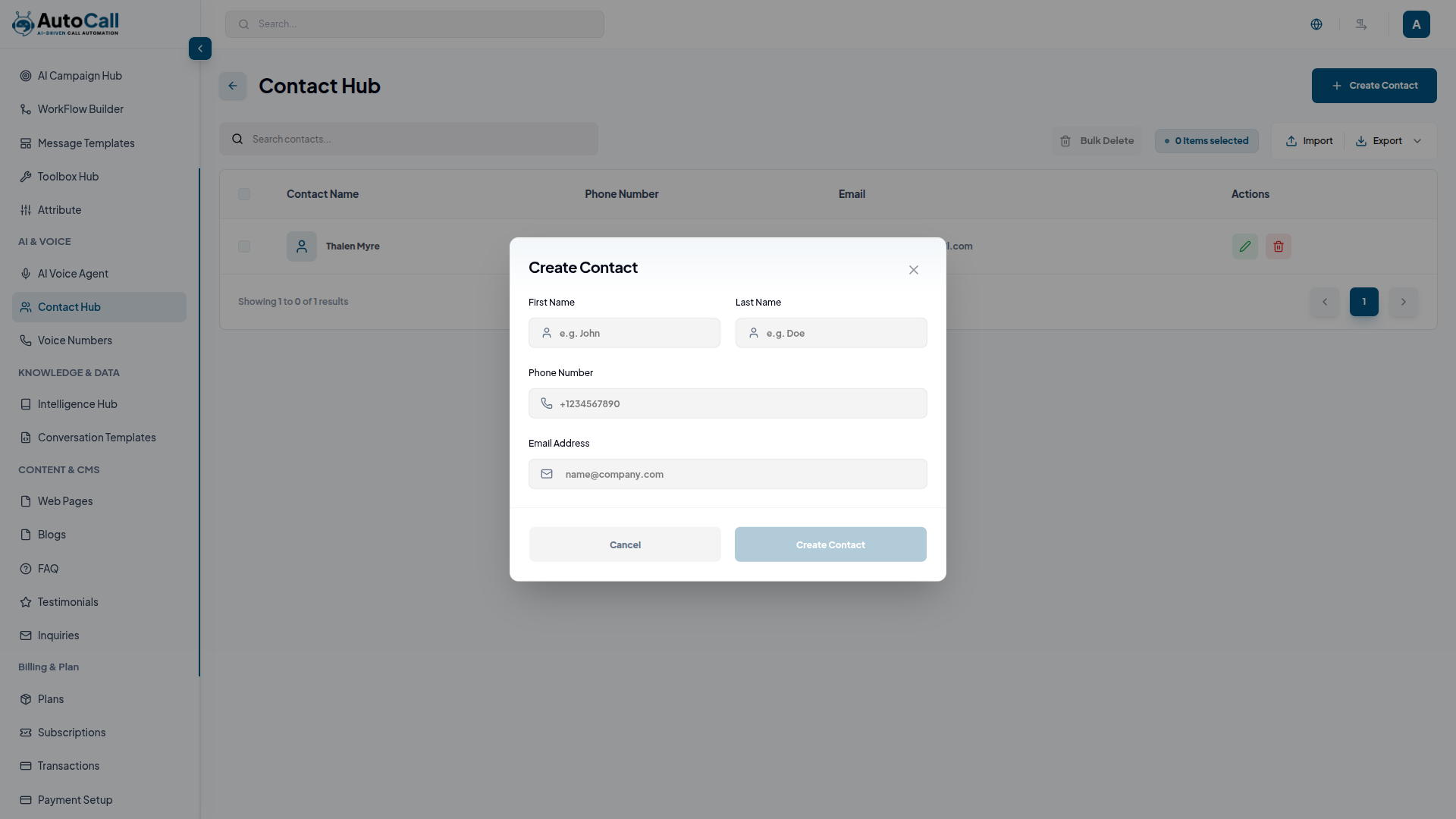Click the Voice Numbers phone icon

click(26, 340)
